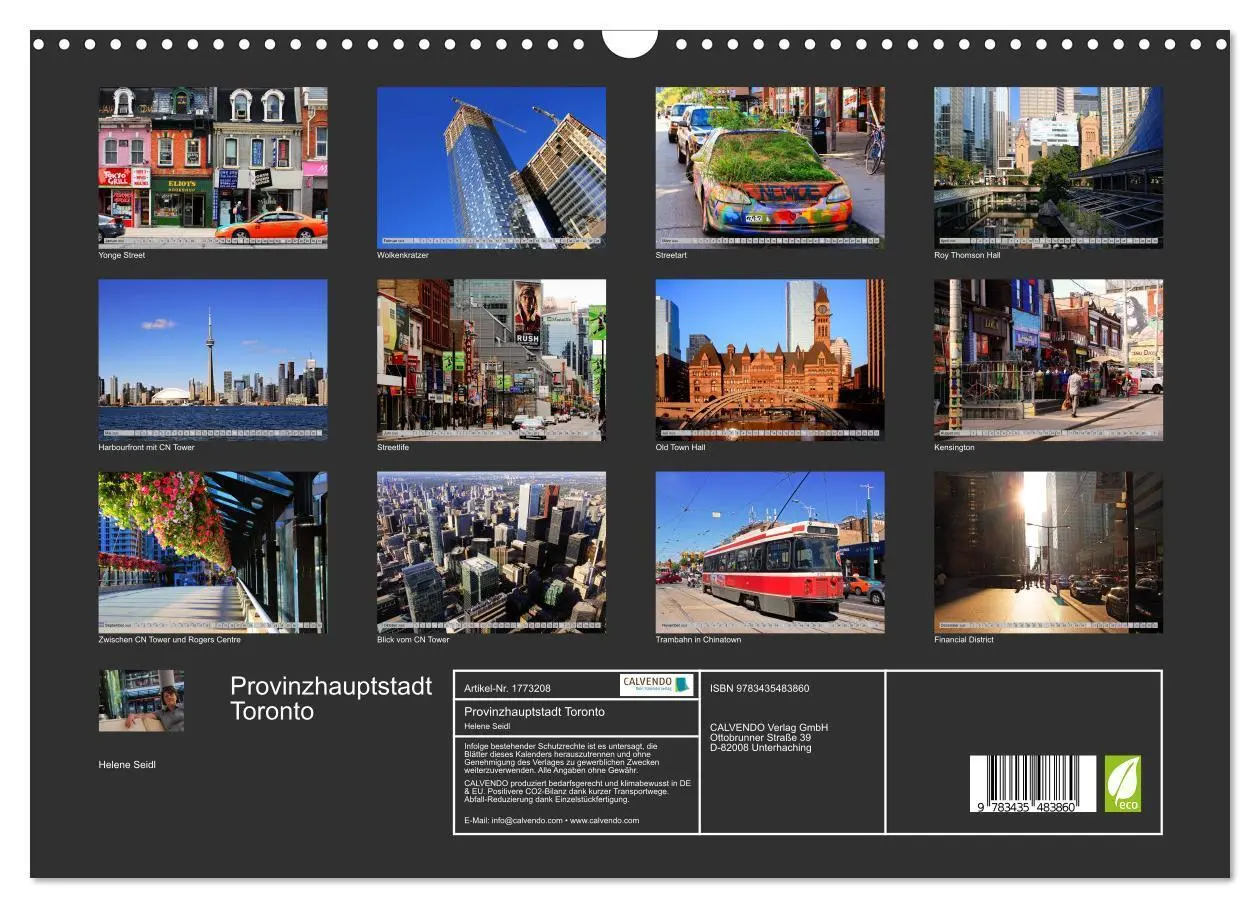The width and height of the screenshot is (1260, 908).
Task: Click the Streetart painted car photo
Action: [770, 167]
